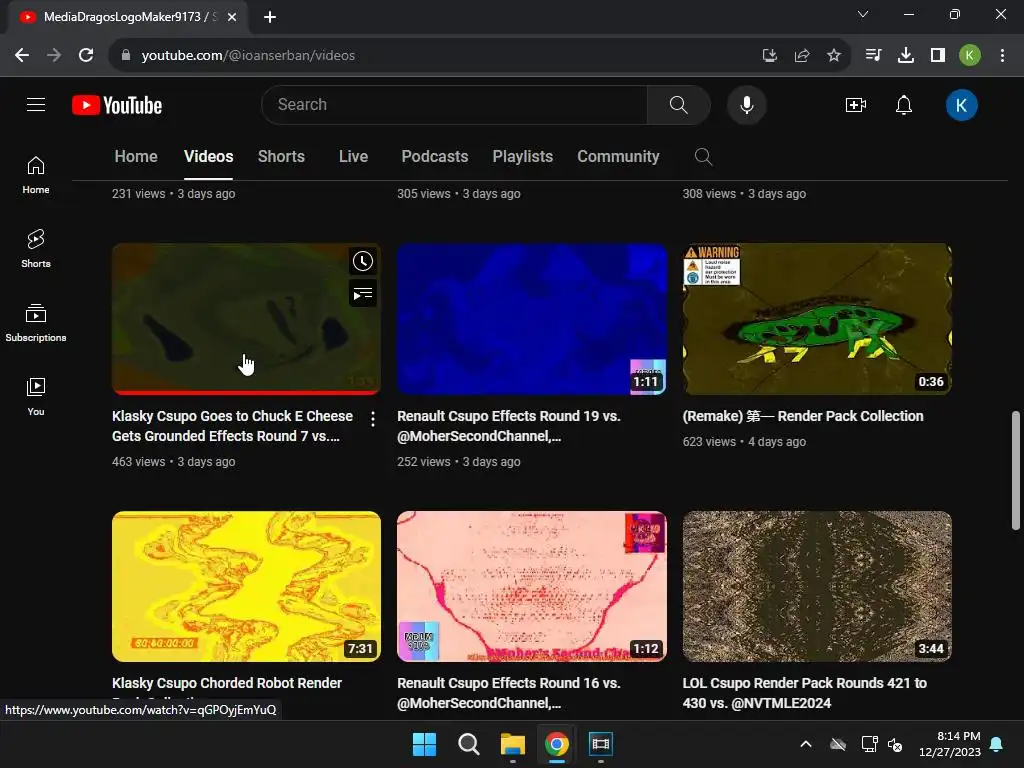Image resolution: width=1024 pixels, height=768 pixels.
Task: Select the Videos tab
Action: pos(208,157)
